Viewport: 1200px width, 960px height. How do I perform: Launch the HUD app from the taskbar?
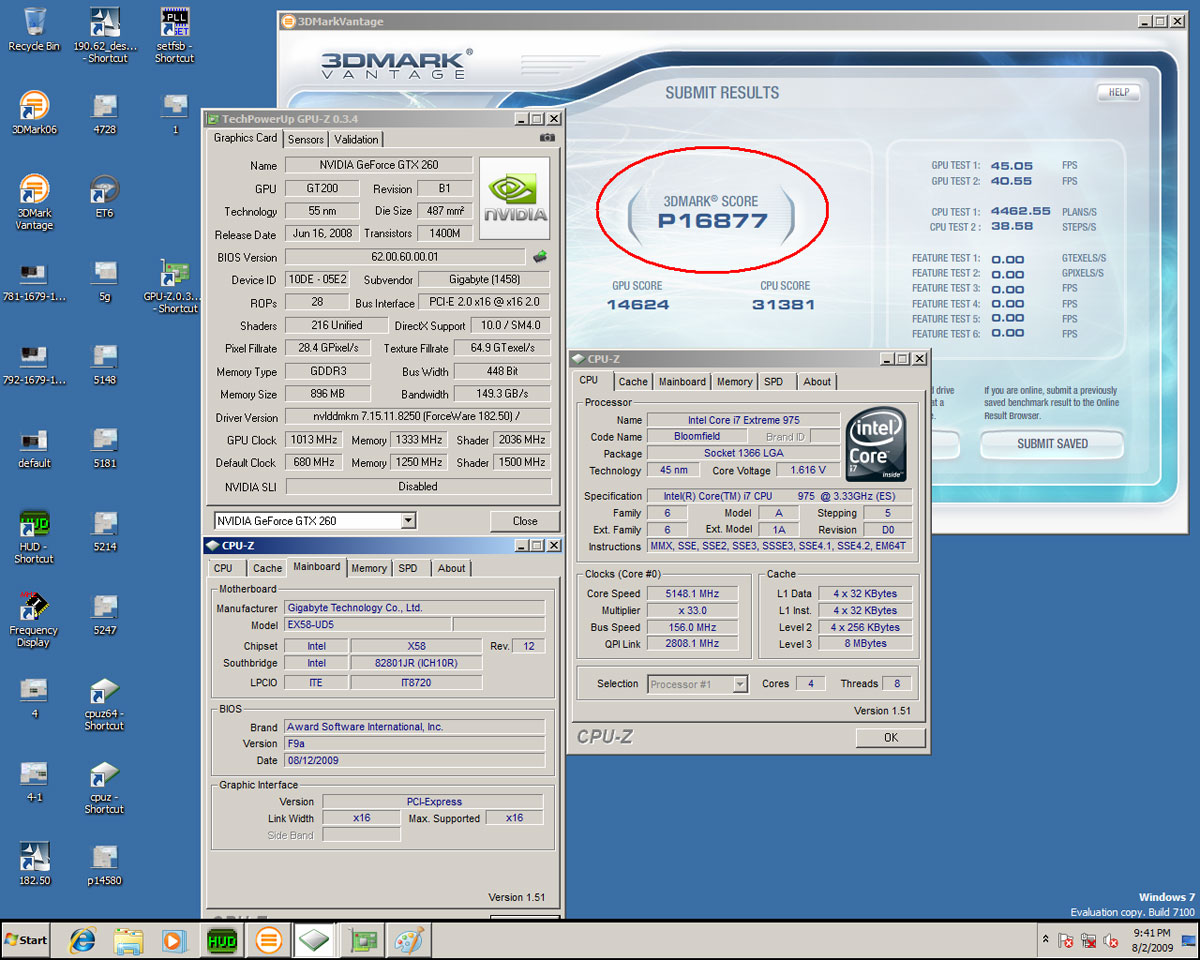tap(221, 940)
